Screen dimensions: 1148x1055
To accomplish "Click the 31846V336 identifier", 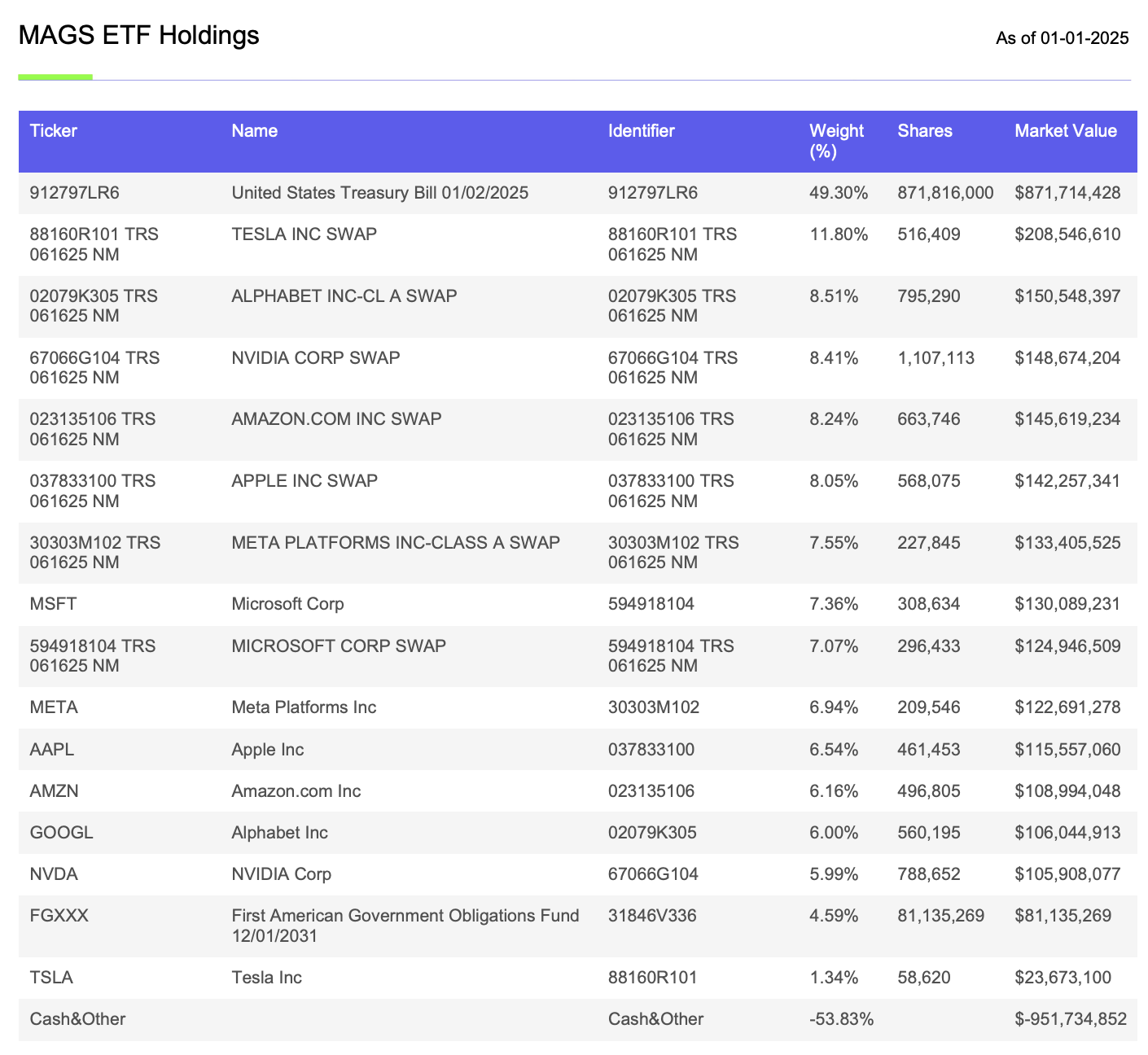I will point(653,916).
